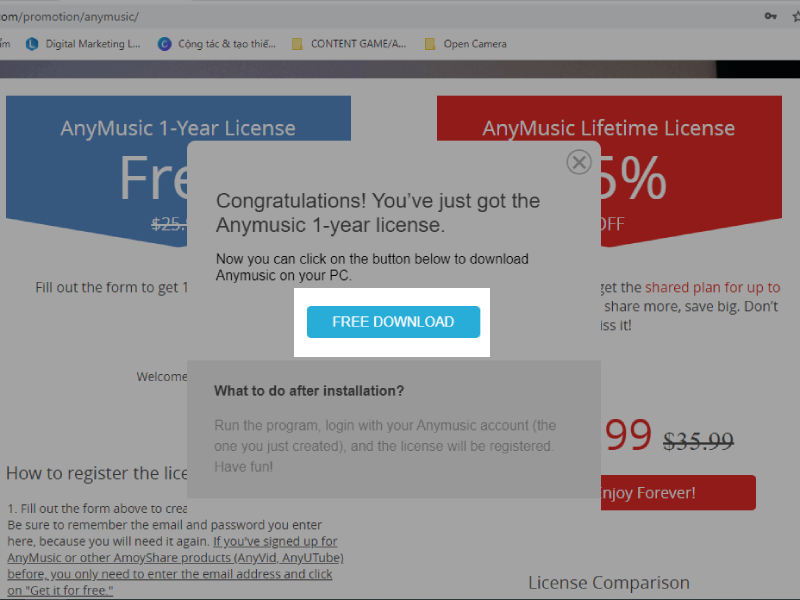800x600 pixels.
Task: Click the red Enjoy Forever! button
Action: point(678,493)
